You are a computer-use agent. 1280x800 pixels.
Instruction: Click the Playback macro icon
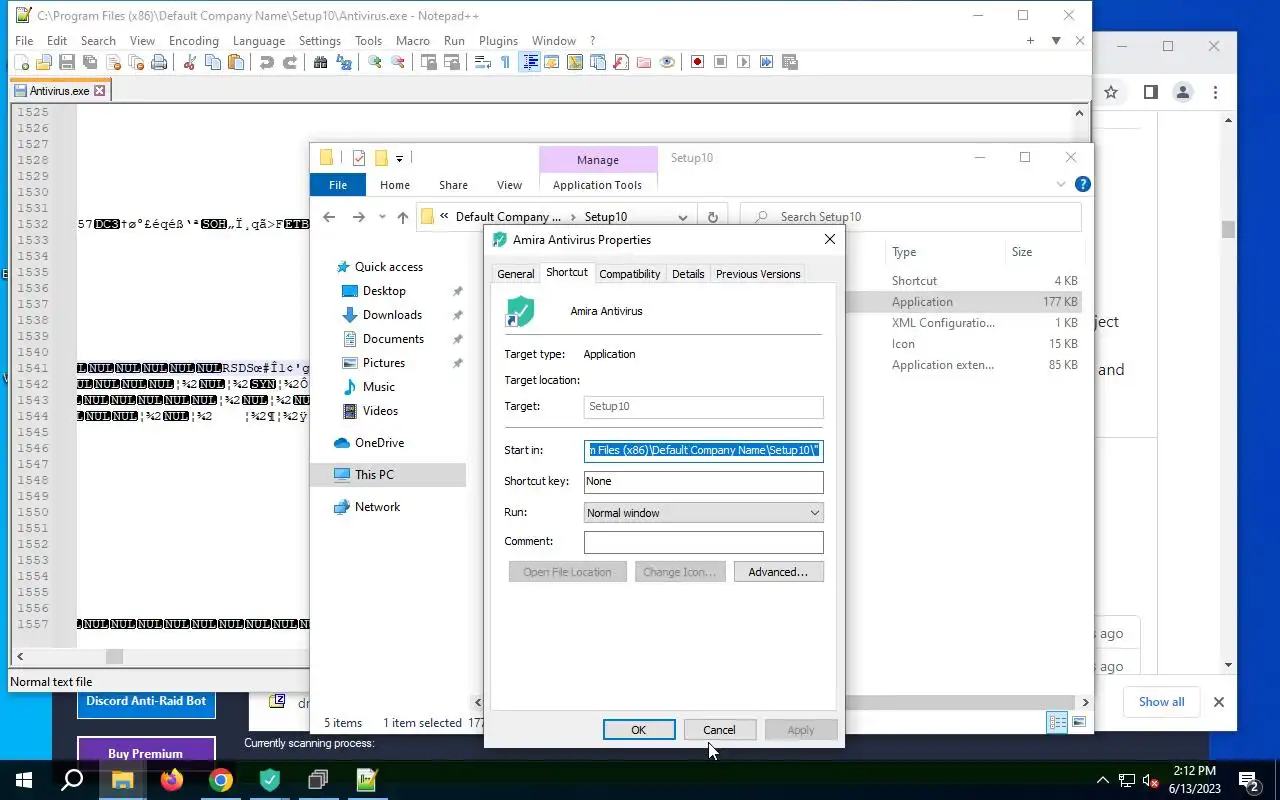pos(744,62)
